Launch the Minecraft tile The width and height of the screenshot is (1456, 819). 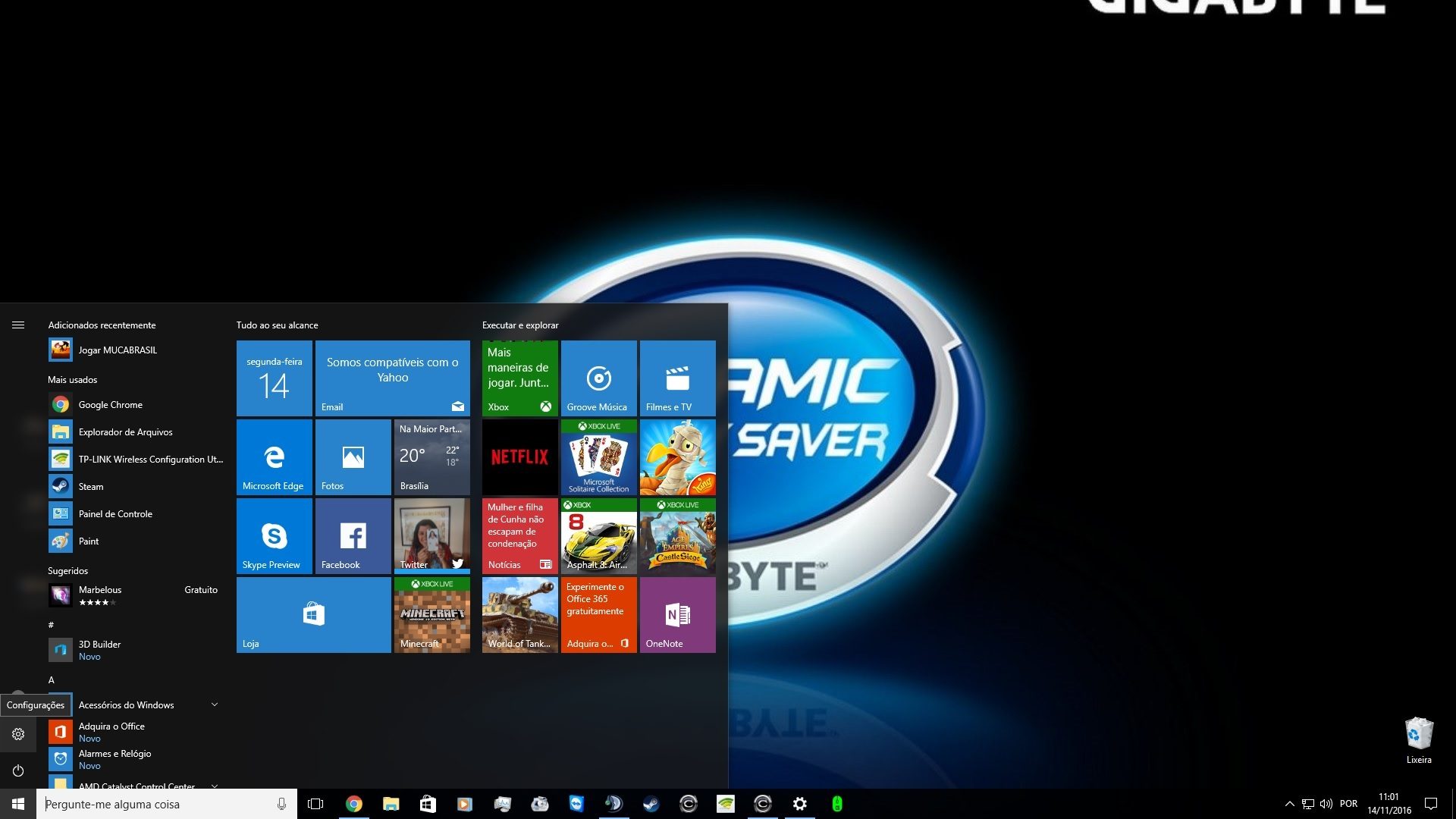pos(432,615)
